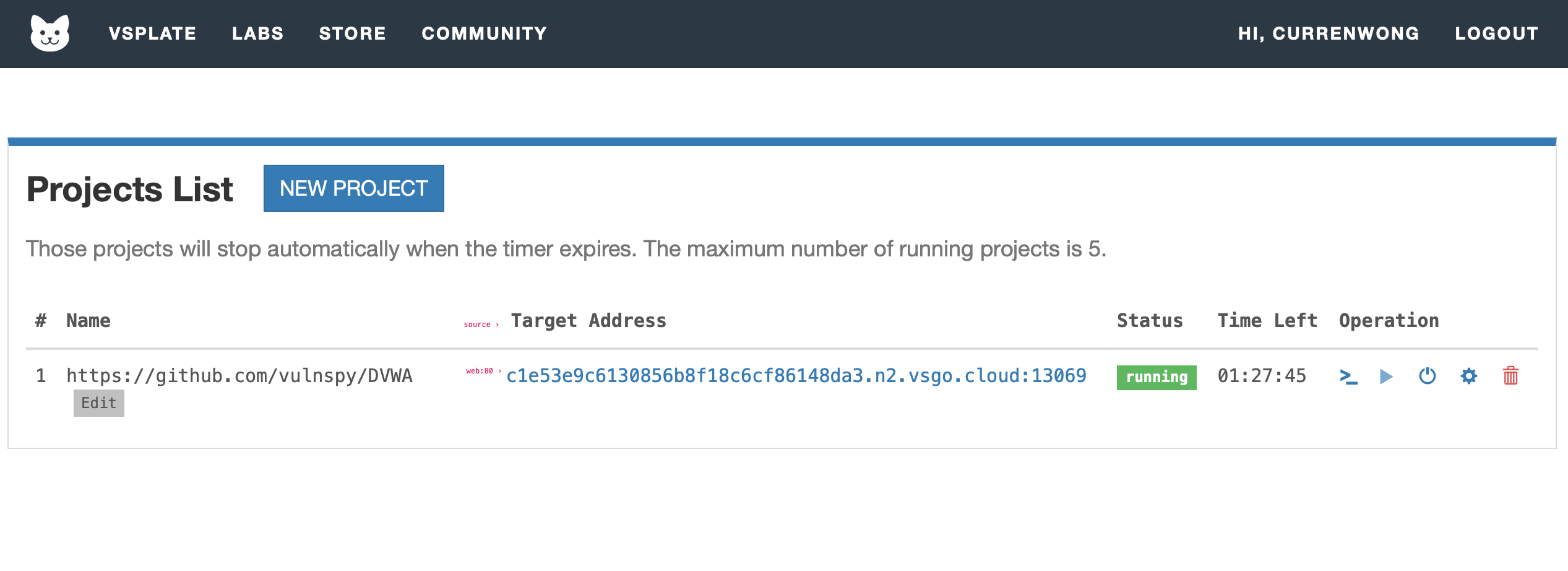The width and height of the screenshot is (1568, 571).
Task: Click LOGOUT in the top bar
Action: point(1497,33)
